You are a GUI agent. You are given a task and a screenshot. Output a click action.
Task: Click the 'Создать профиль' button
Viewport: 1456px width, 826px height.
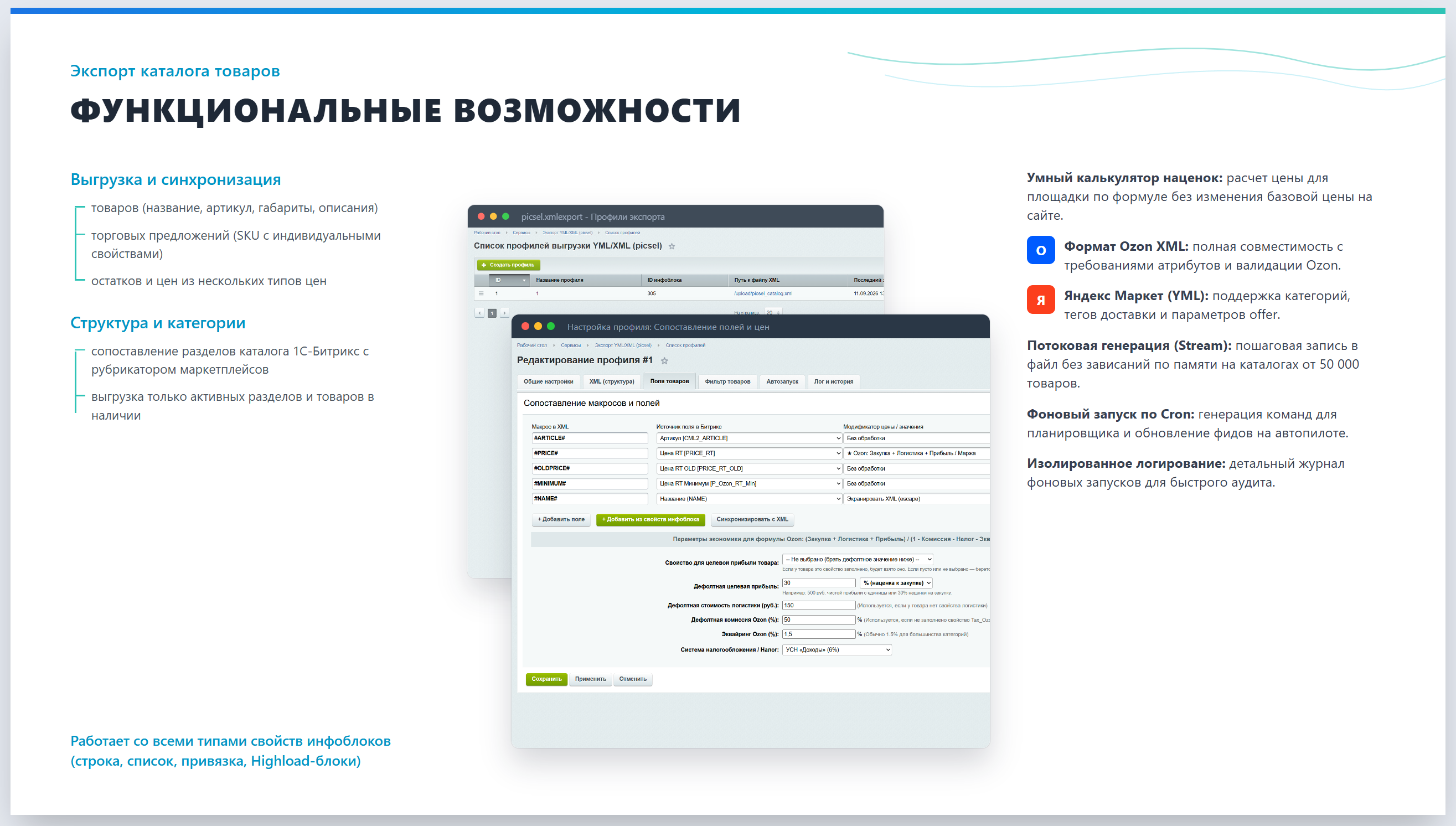[509, 265]
